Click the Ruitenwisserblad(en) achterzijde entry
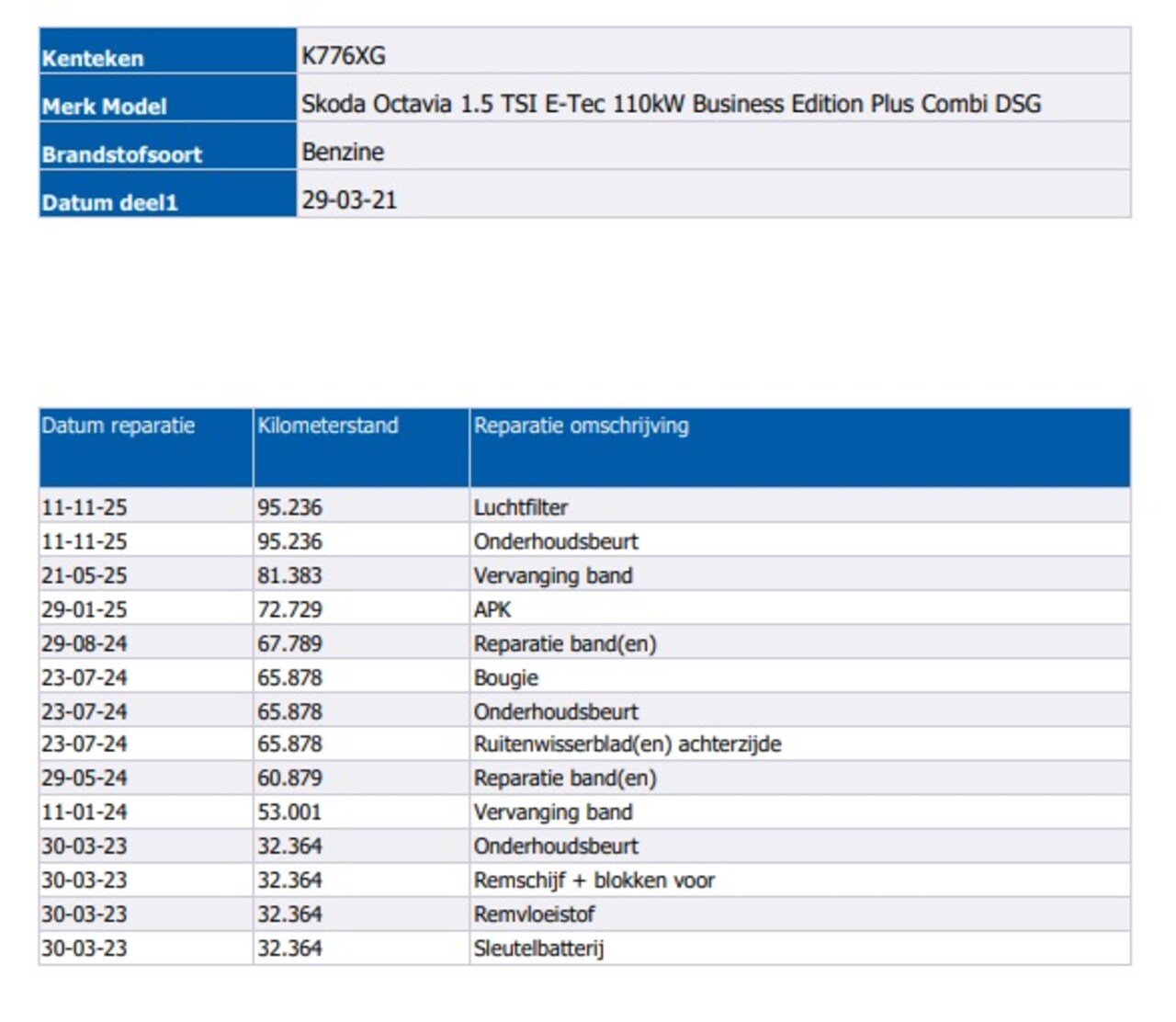The image size is (1176, 1022). tap(628, 744)
